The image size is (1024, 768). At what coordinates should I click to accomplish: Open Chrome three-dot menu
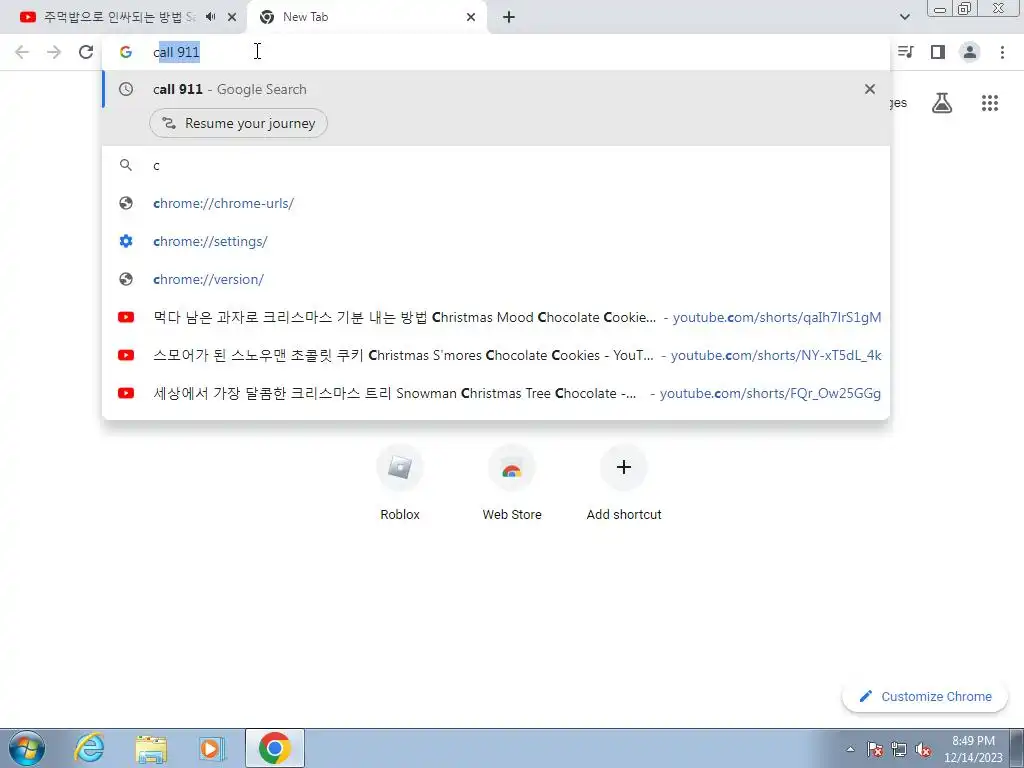(1002, 52)
